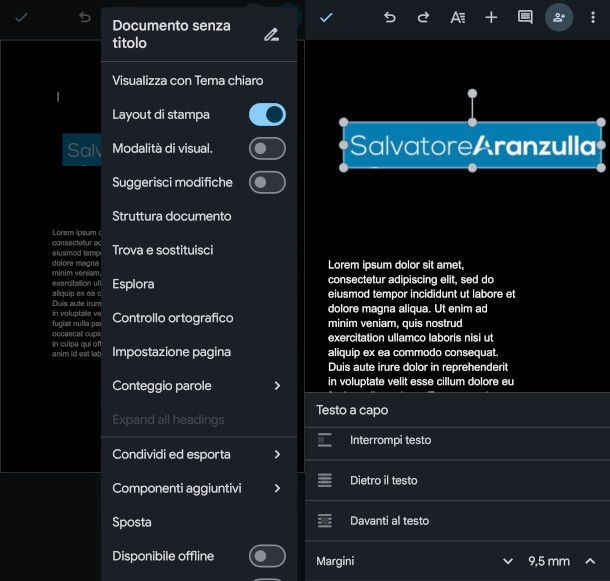Tap Sposta menu entry

(131, 522)
